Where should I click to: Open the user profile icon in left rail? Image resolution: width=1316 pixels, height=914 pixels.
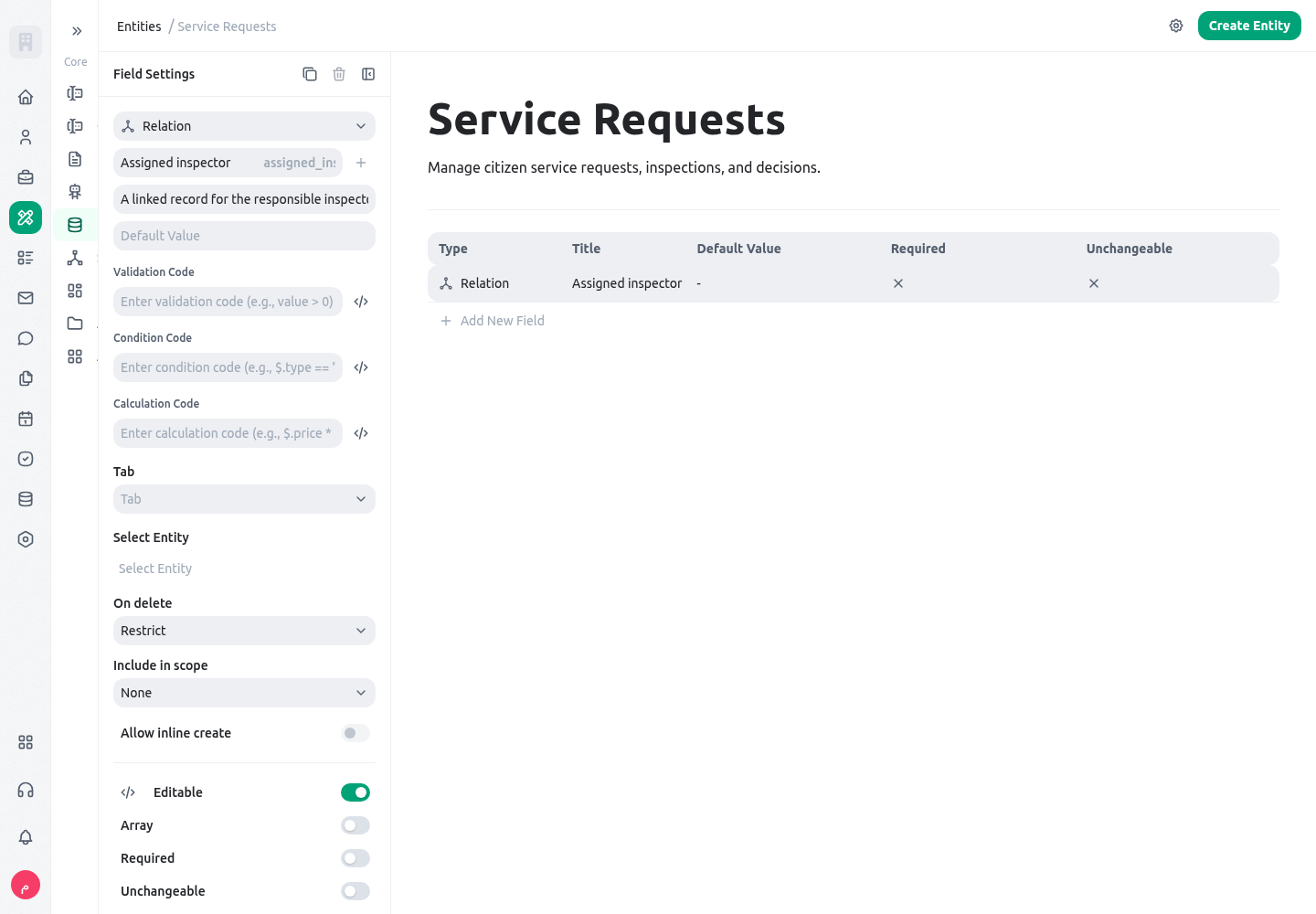(26, 137)
